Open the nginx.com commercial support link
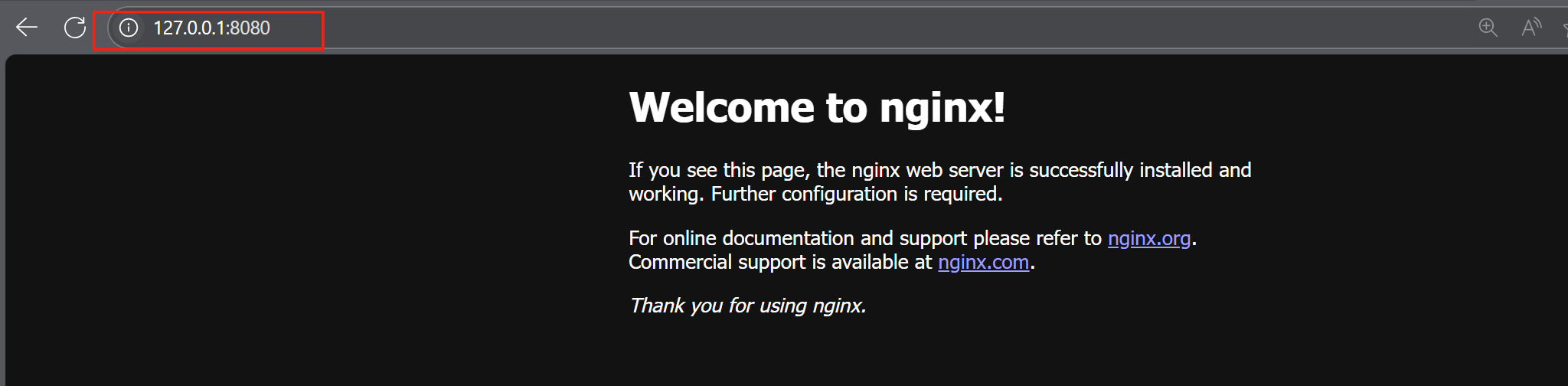 (x=983, y=262)
